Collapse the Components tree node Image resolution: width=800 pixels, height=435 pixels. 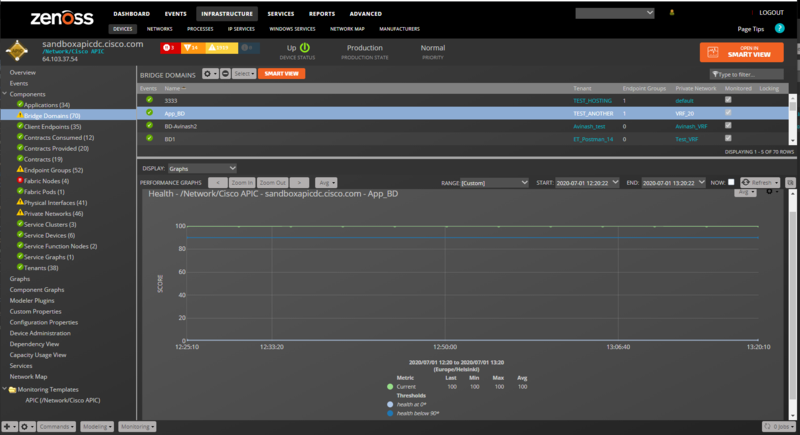pos(5,94)
